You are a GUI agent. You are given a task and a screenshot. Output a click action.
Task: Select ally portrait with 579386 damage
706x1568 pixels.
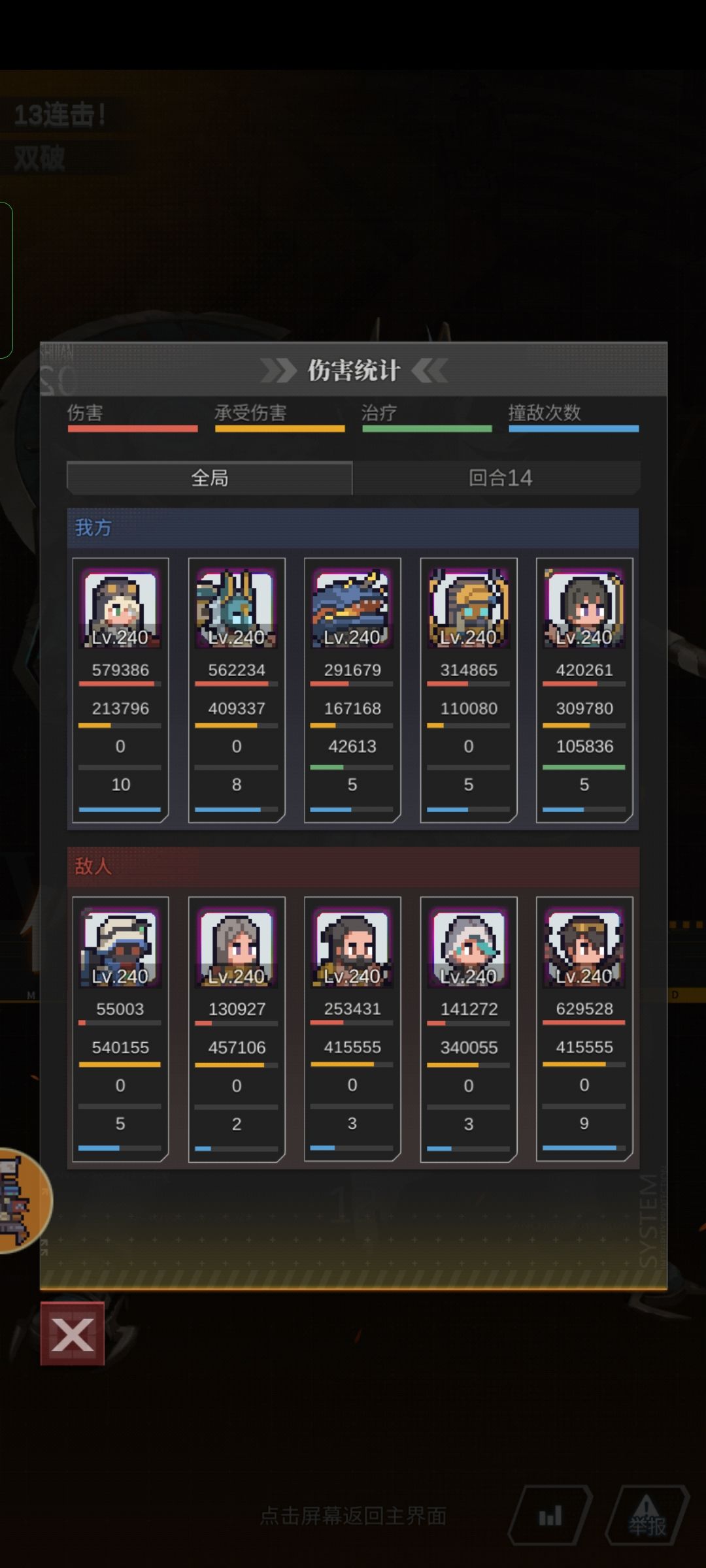point(120,608)
